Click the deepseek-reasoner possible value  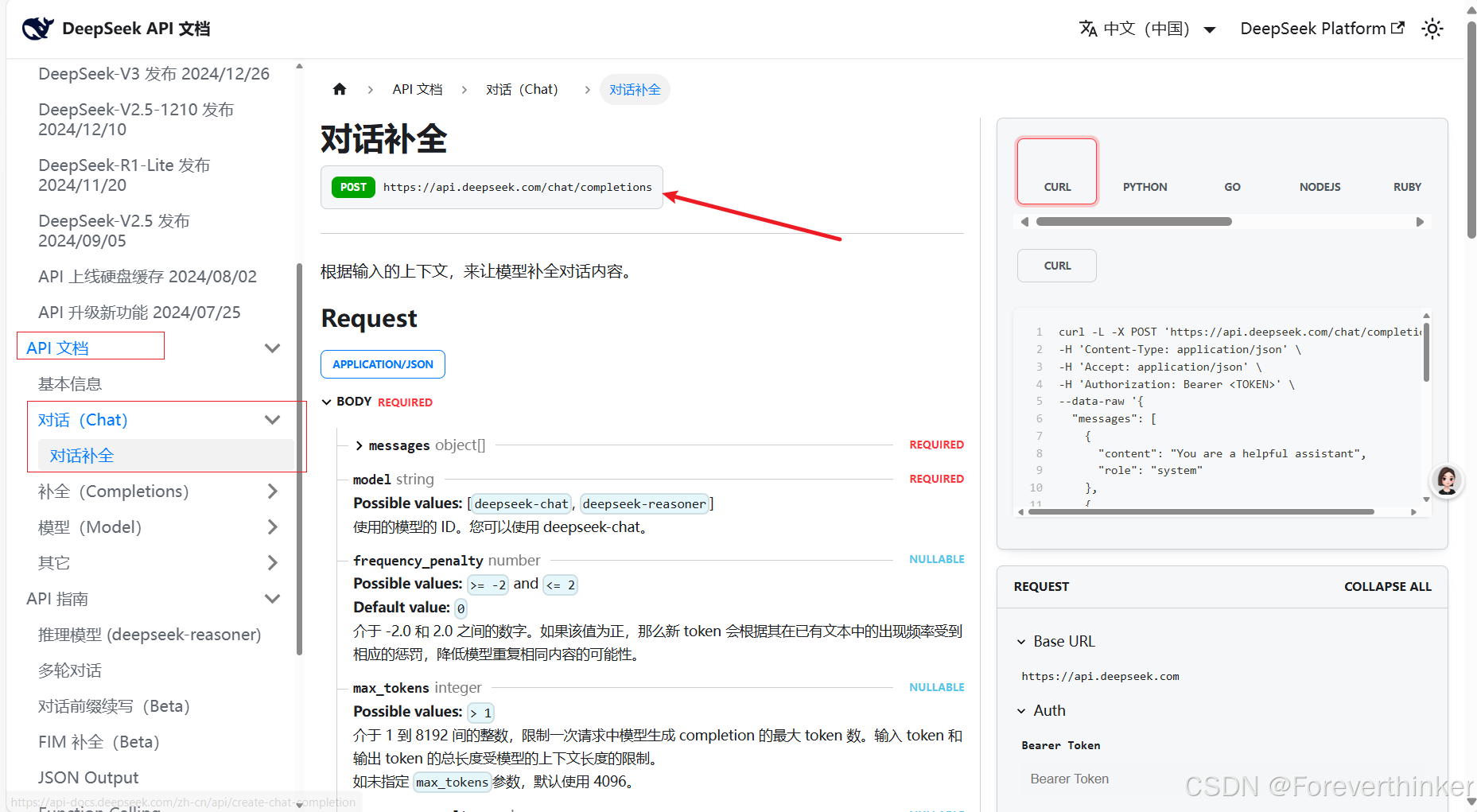tap(644, 504)
